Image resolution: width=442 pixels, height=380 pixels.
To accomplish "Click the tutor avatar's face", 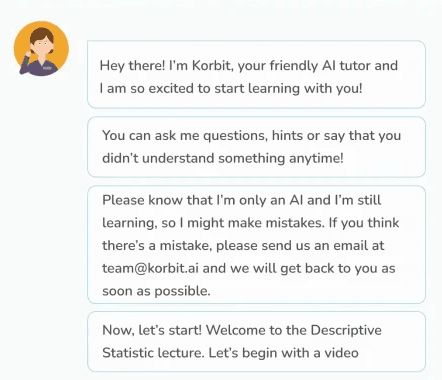I will (x=42, y=46).
